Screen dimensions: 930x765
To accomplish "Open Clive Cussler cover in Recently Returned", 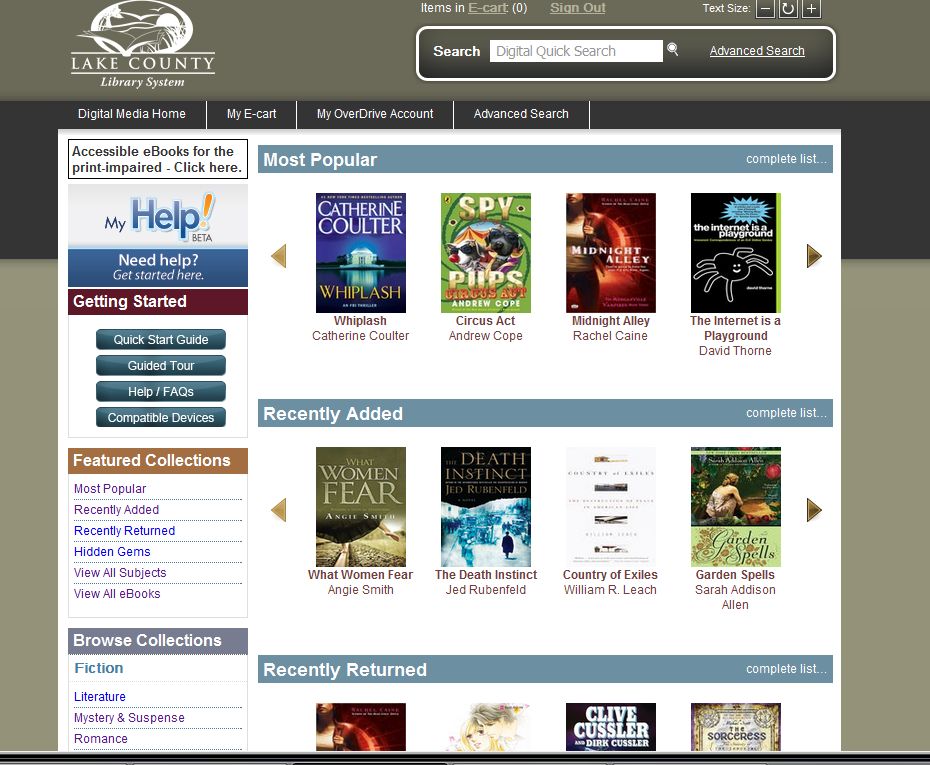I will click(x=611, y=727).
